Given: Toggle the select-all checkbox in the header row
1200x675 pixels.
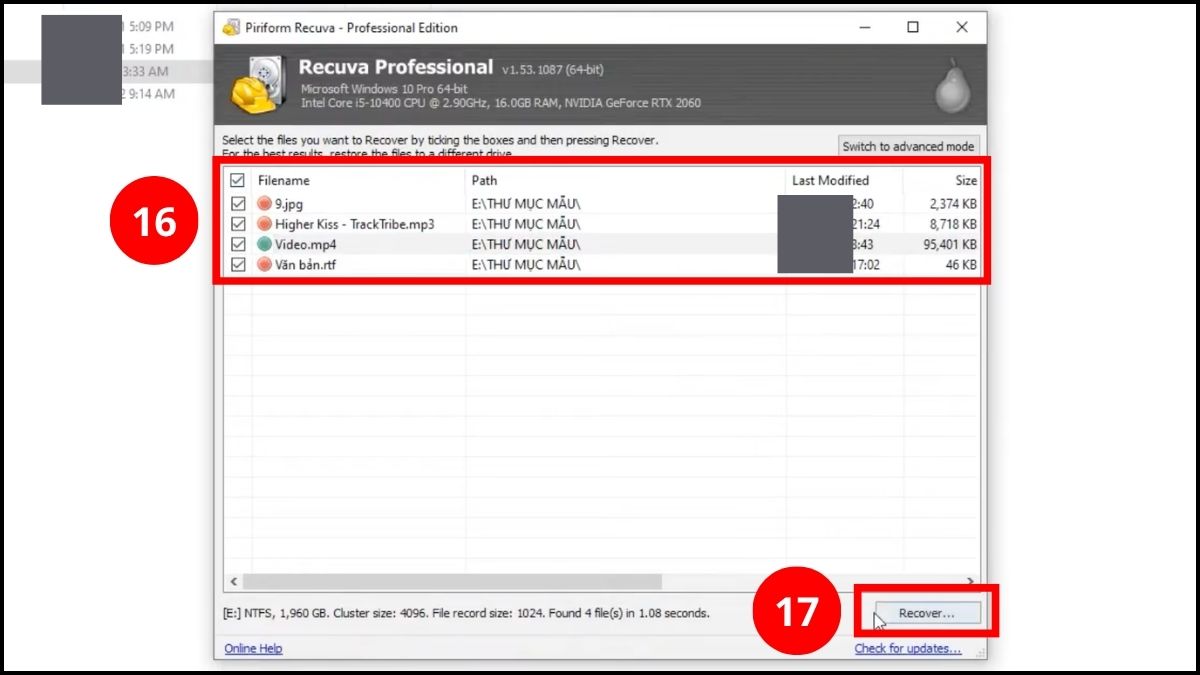Looking at the screenshot, I should point(237,181).
